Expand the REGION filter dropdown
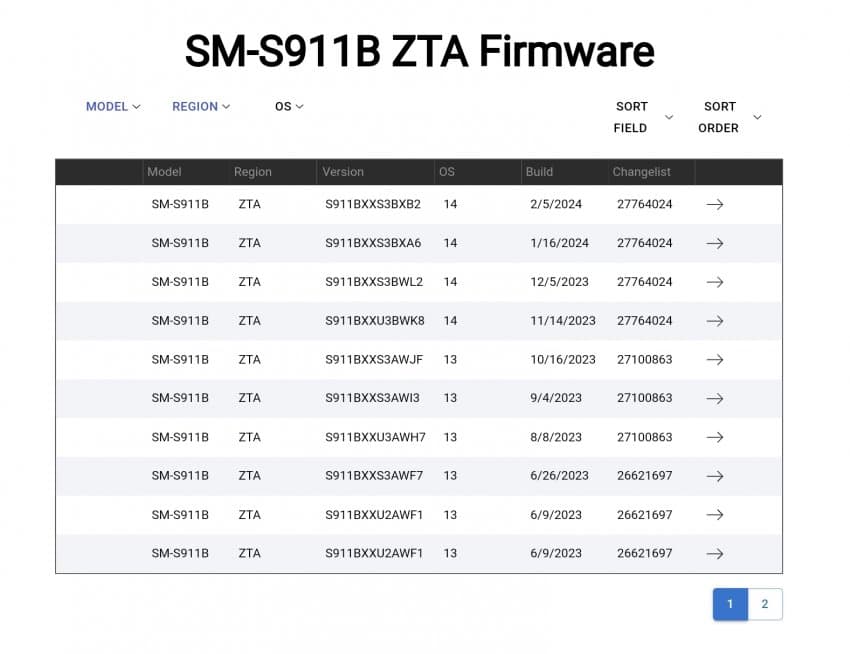850x654 pixels. [x=201, y=107]
